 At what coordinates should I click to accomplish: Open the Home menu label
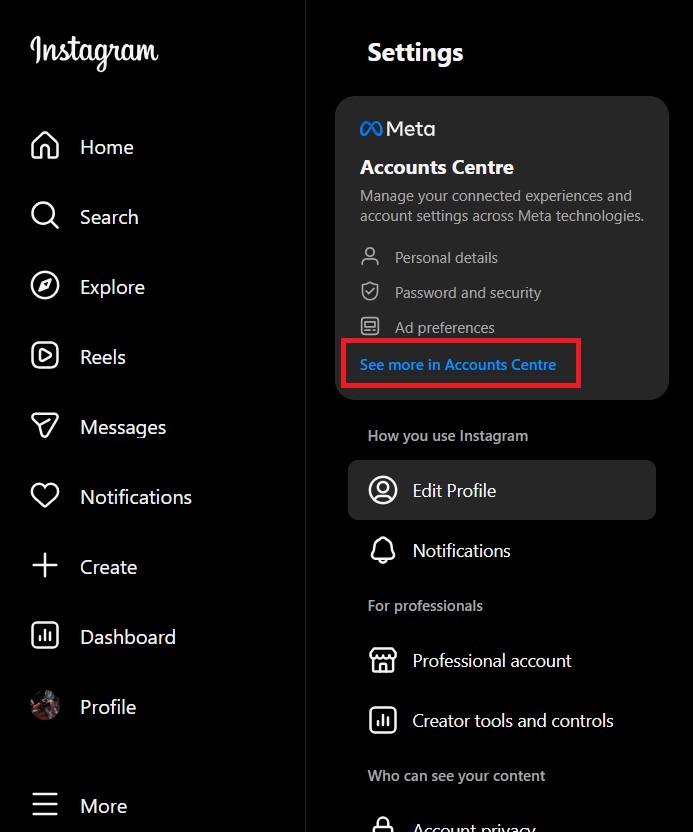point(107,147)
